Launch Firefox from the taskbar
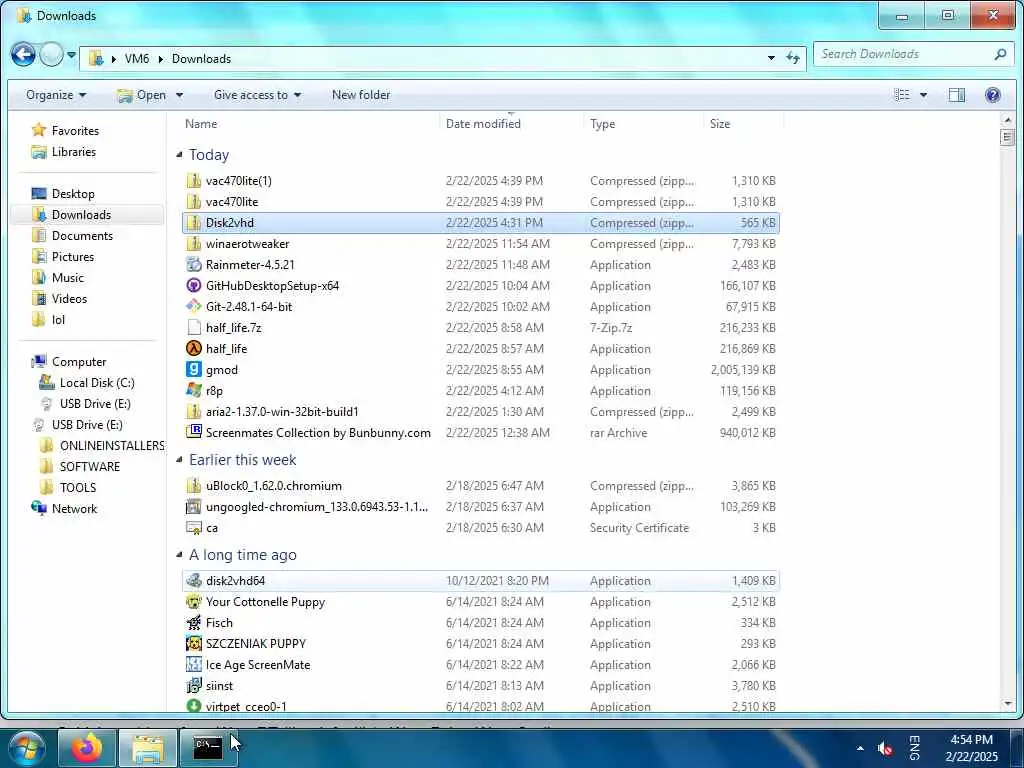This screenshot has height=768, width=1024. [x=87, y=748]
